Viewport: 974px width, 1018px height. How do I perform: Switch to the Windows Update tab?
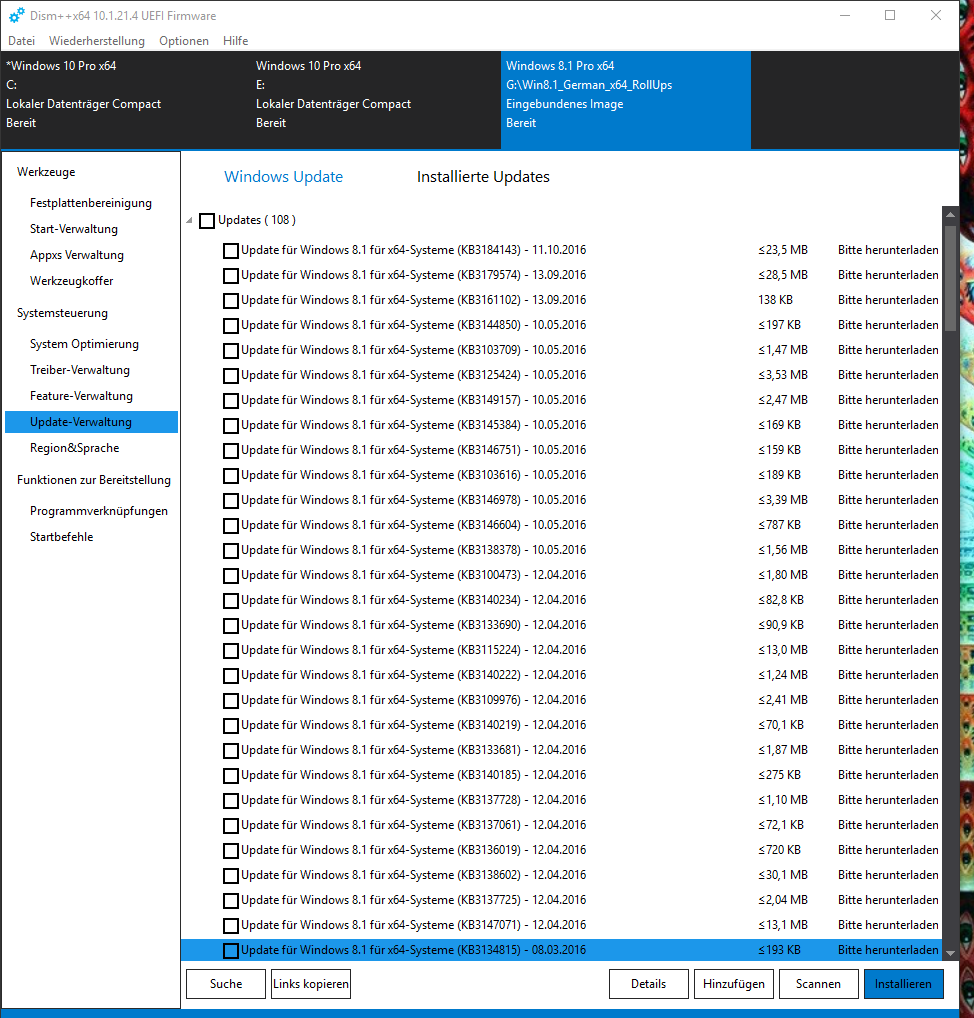click(x=283, y=177)
